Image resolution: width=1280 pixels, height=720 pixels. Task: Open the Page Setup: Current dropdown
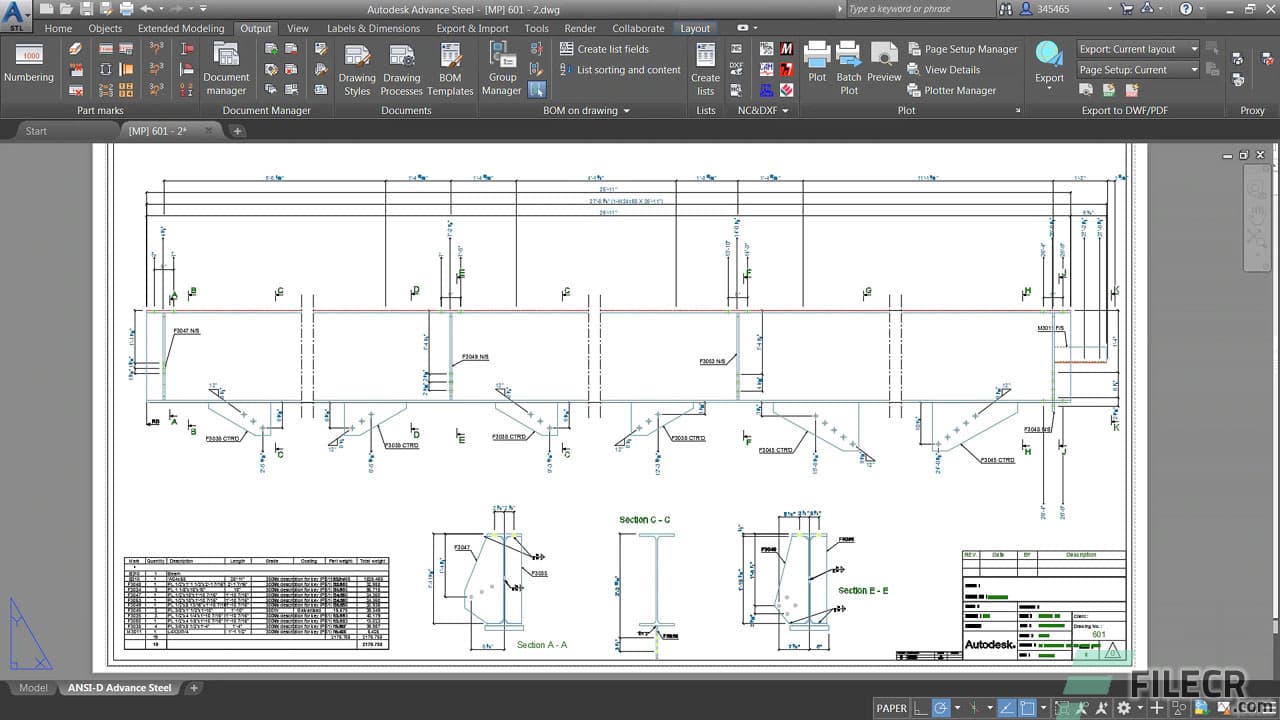click(1137, 69)
